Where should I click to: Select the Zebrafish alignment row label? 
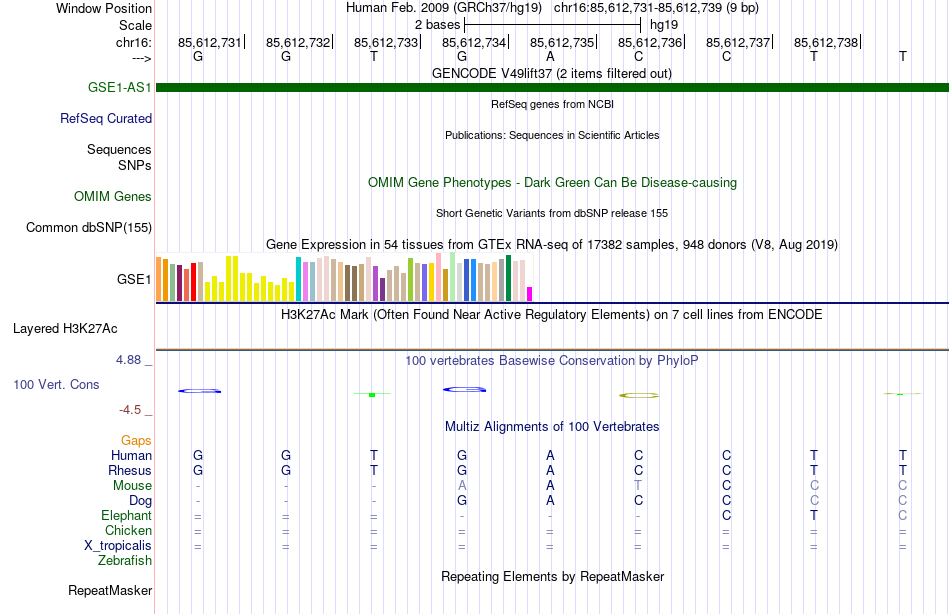tap(125, 560)
